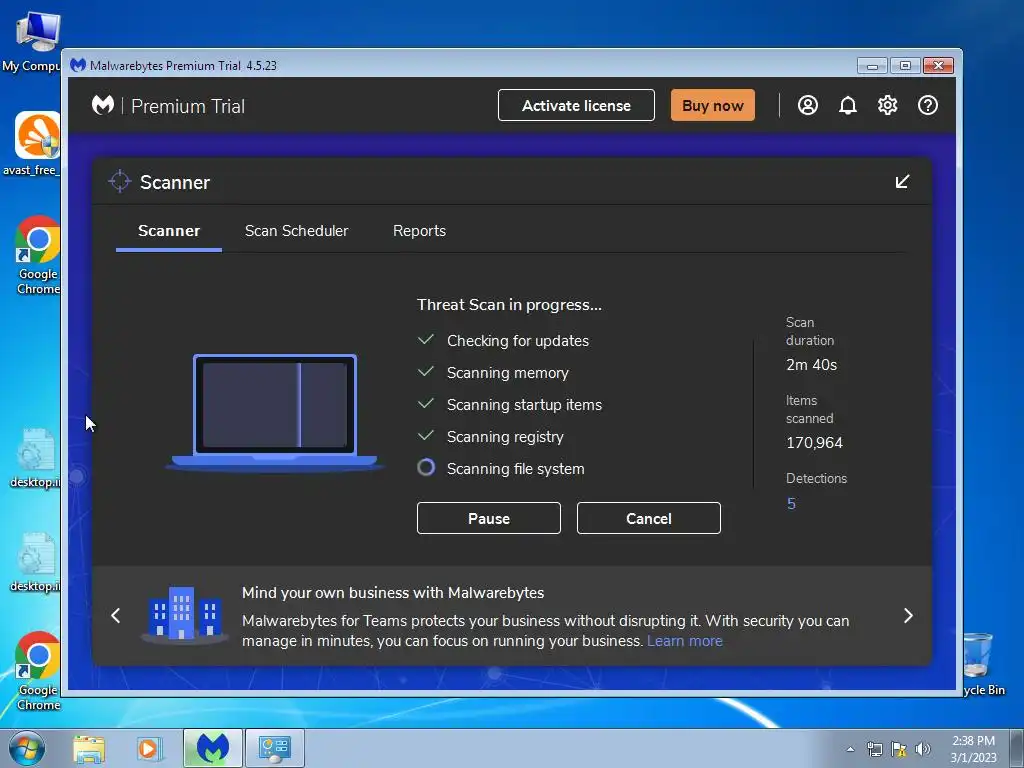Image resolution: width=1024 pixels, height=768 pixels.
Task: Open Malwarebytes settings gear
Action: pos(888,105)
